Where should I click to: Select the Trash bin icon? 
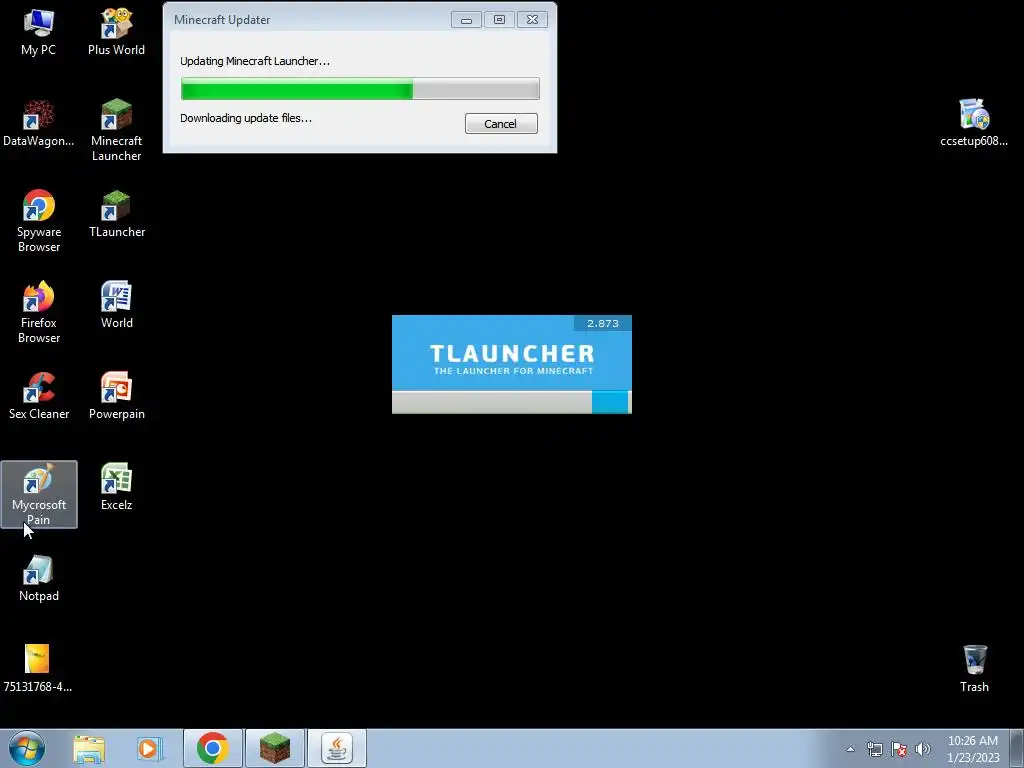(x=974, y=669)
